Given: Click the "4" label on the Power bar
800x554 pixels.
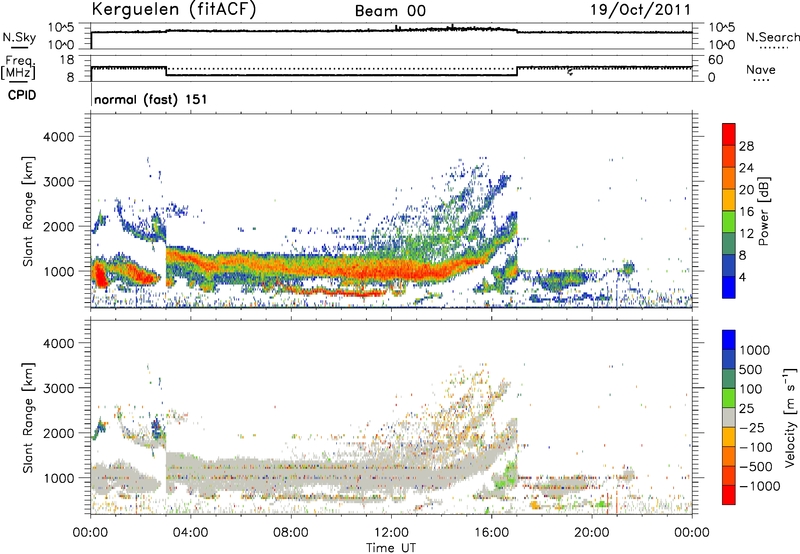Looking at the screenshot, I should (743, 278).
